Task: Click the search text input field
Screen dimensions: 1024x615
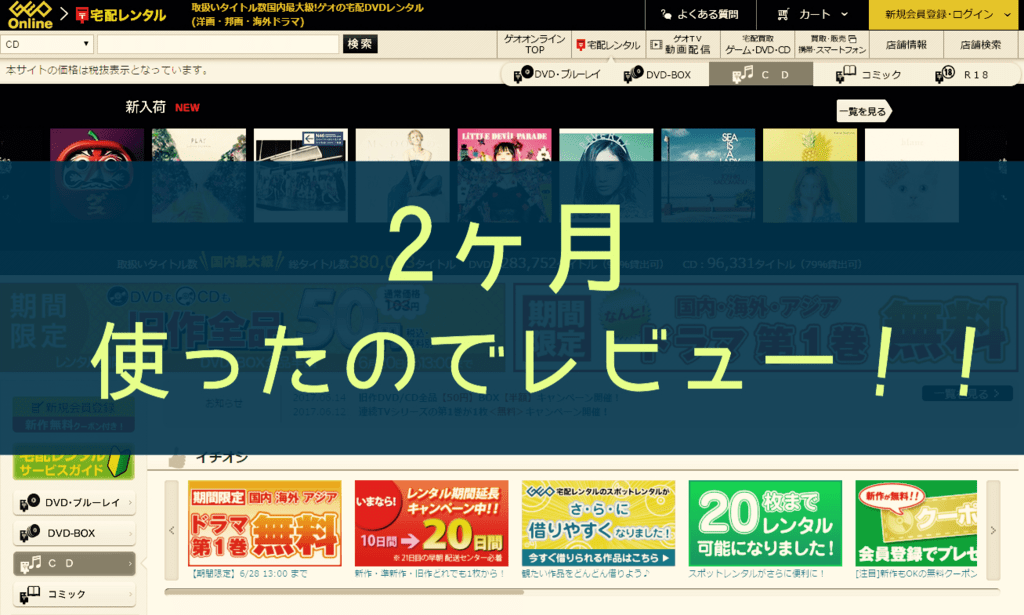Action: [218, 44]
